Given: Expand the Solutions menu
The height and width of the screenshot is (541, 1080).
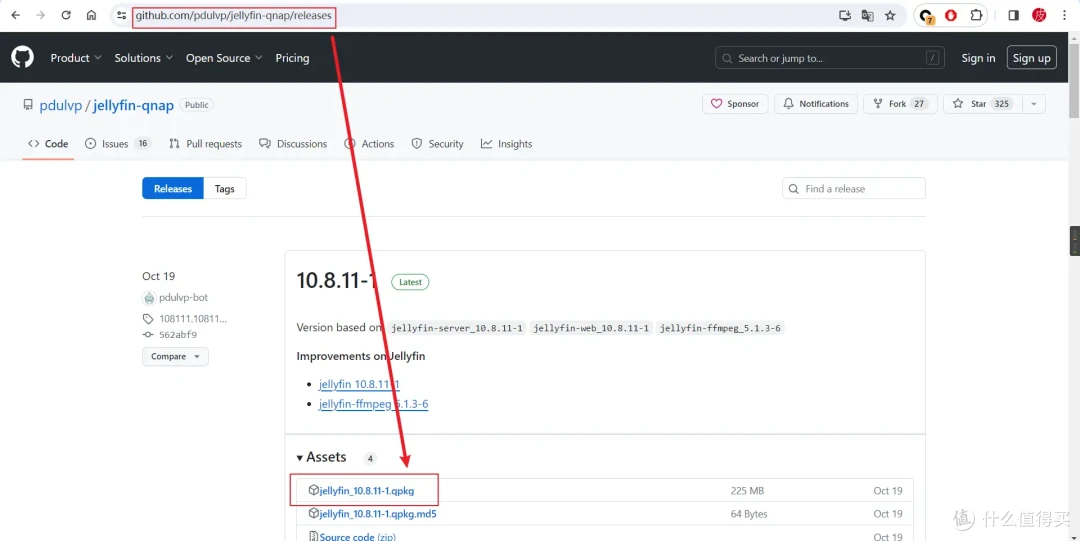Looking at the screenshot, I should click(x=143, y=58).
